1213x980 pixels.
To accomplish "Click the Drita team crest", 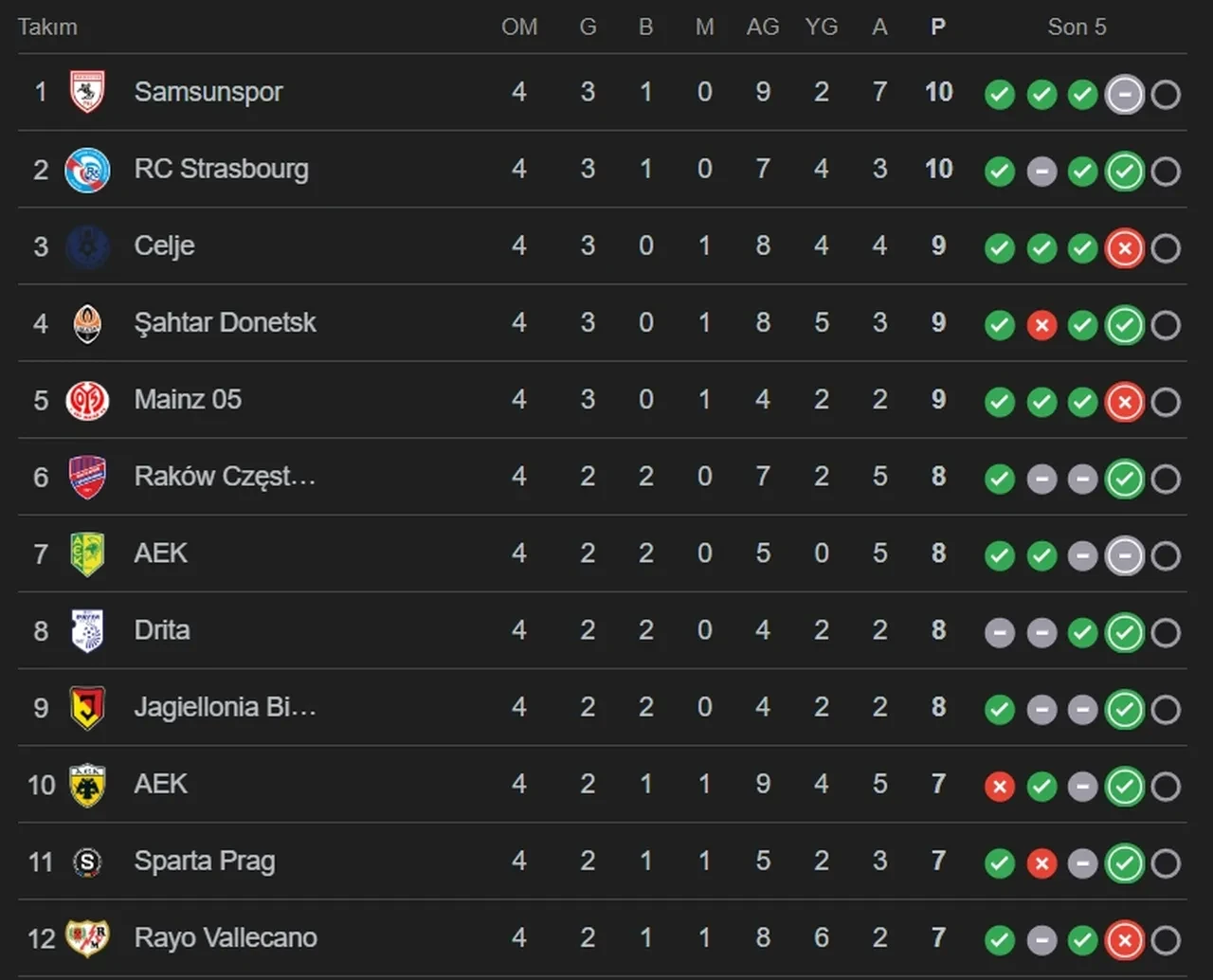I will pyautogui.click(x=88, y=631).
